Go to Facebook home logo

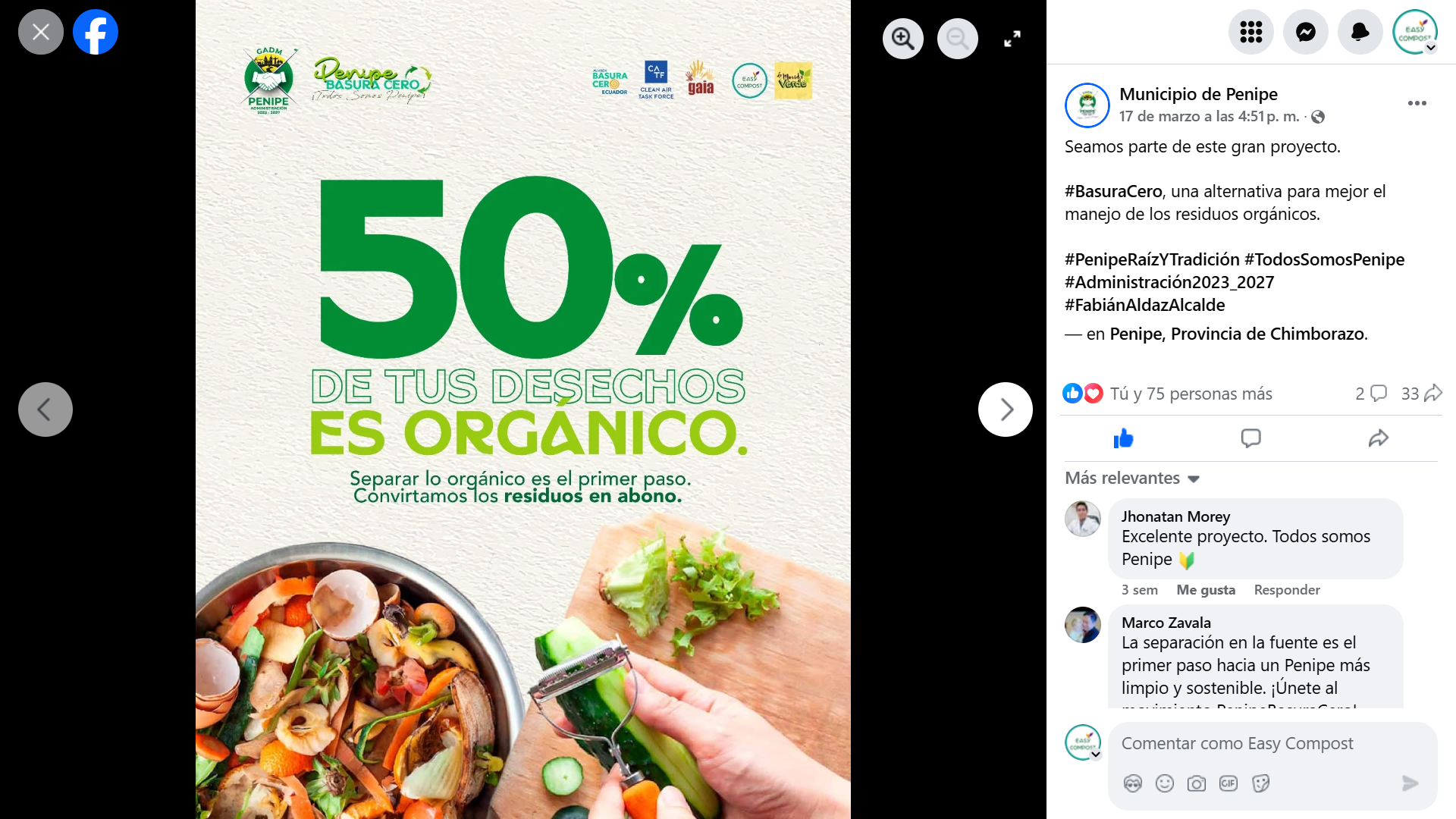coord(96,32)
